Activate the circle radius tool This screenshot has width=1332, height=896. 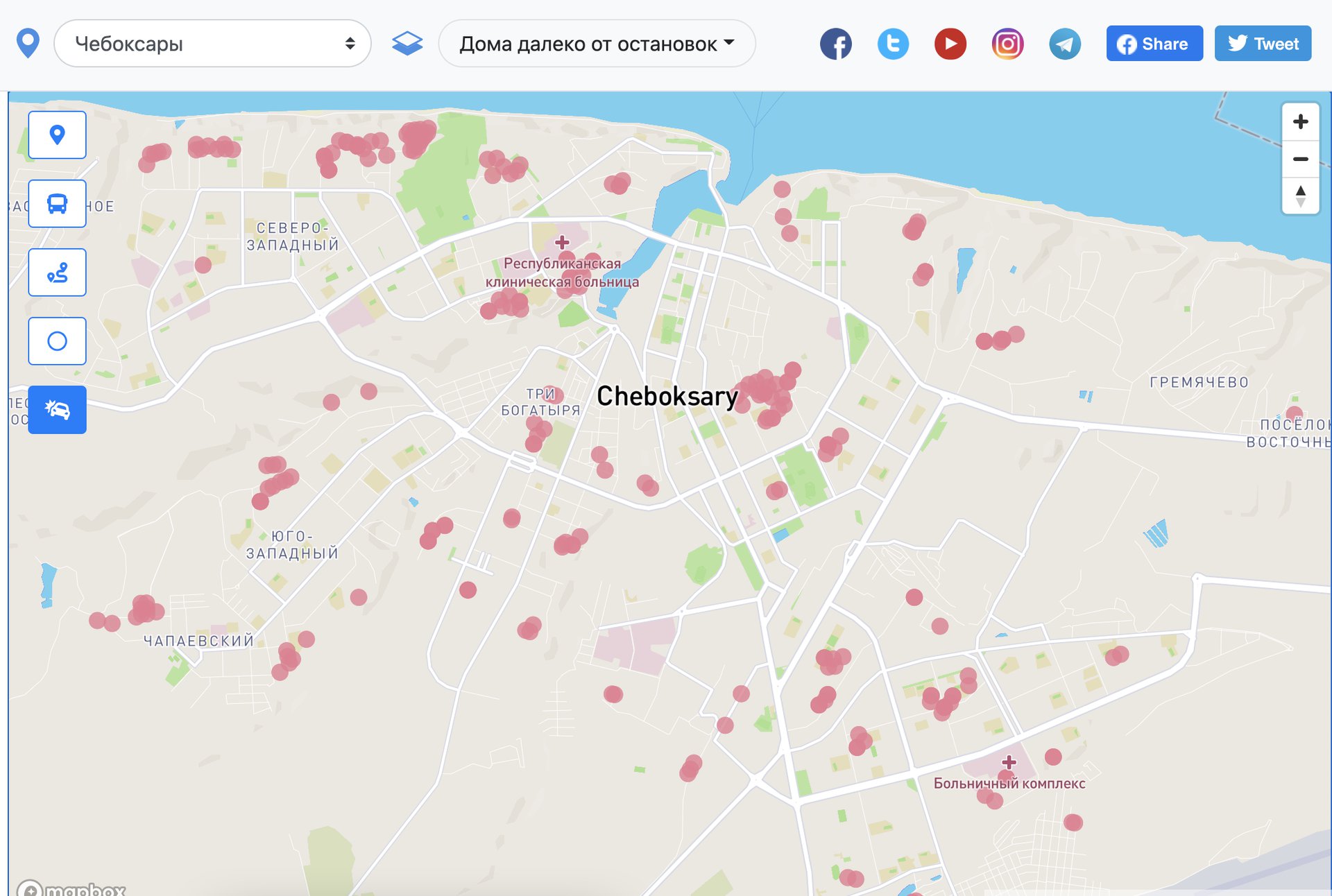click(x=57, y=341)
